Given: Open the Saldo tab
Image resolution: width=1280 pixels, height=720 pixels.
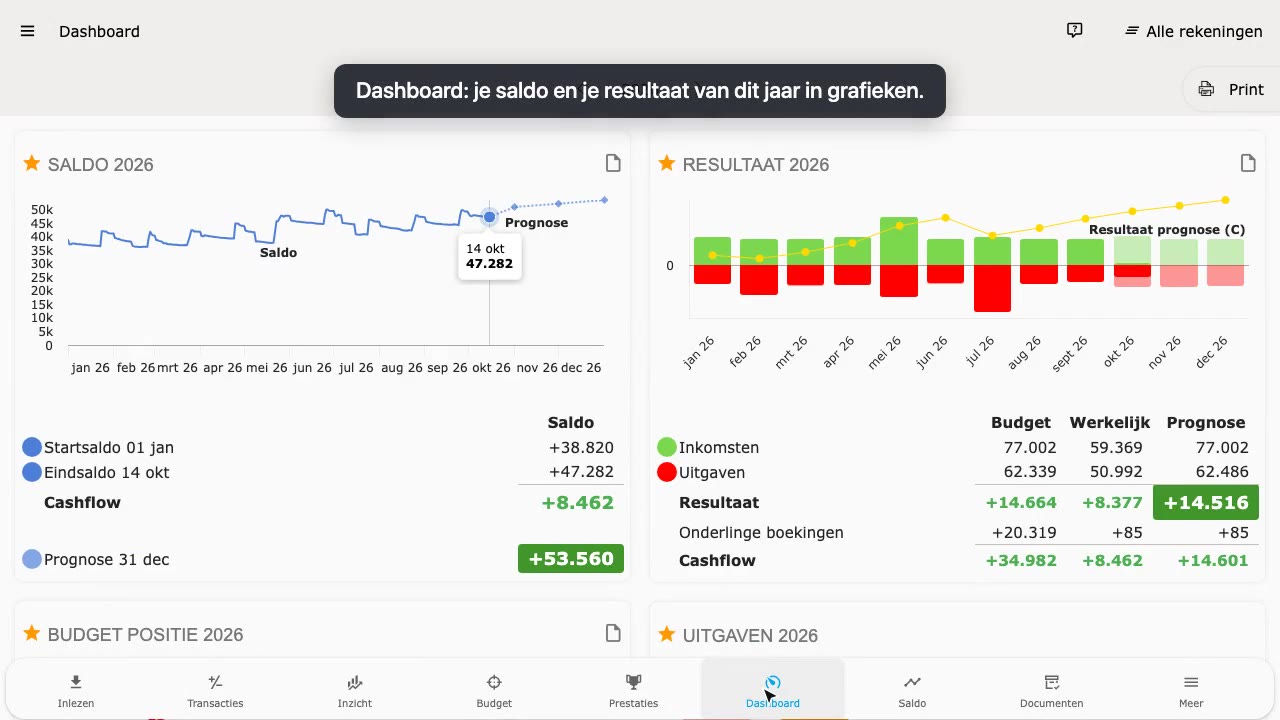Looking at the screenshot, I should (912, 690).
